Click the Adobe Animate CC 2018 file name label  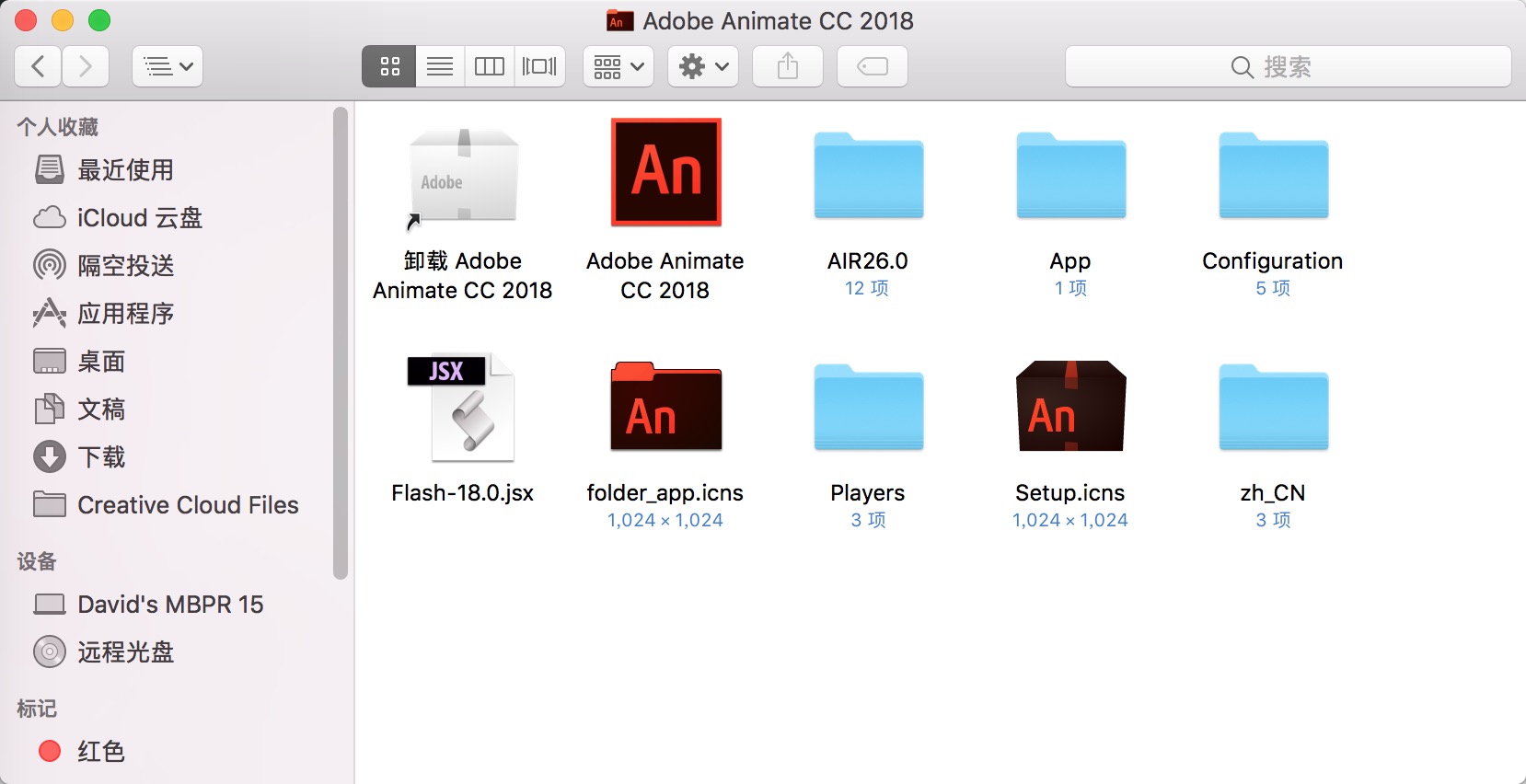665,275
